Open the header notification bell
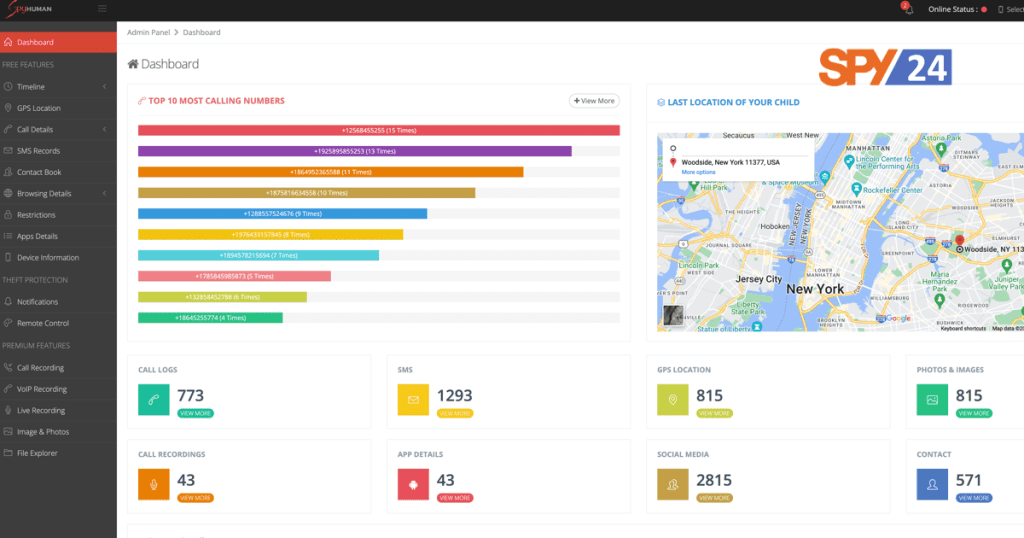1024x538 pixels. (x=908, y=9)
